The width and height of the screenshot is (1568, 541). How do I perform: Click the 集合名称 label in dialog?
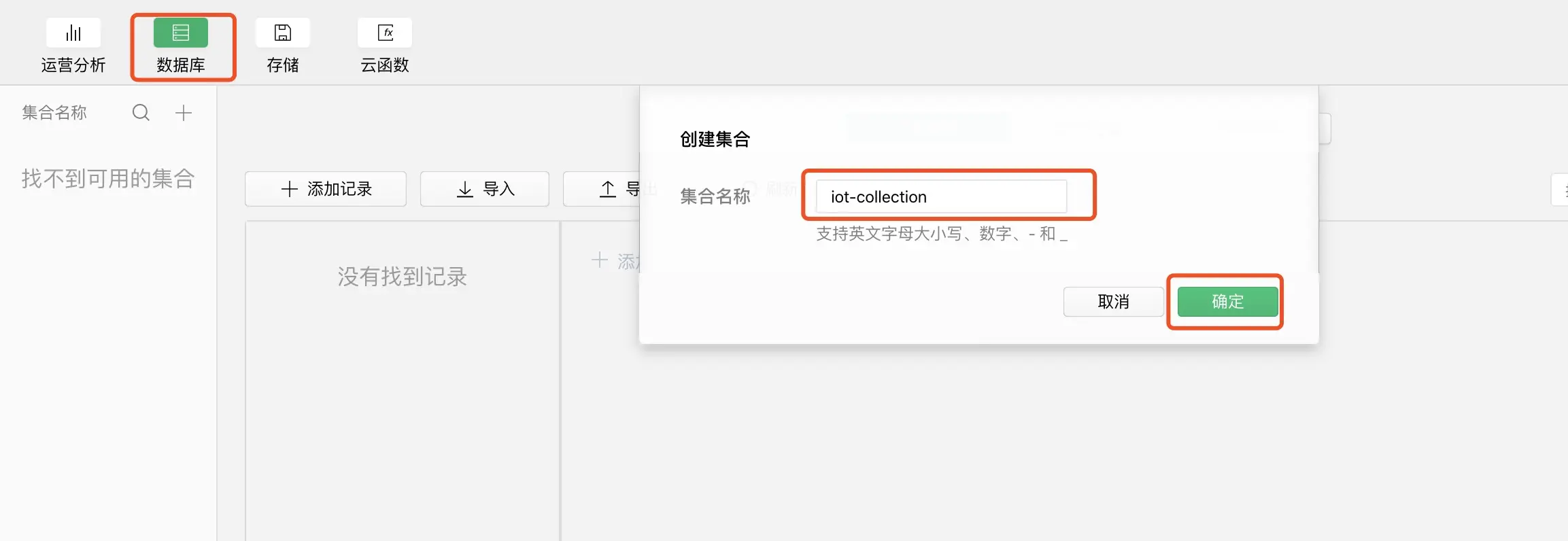pos(715,196)
